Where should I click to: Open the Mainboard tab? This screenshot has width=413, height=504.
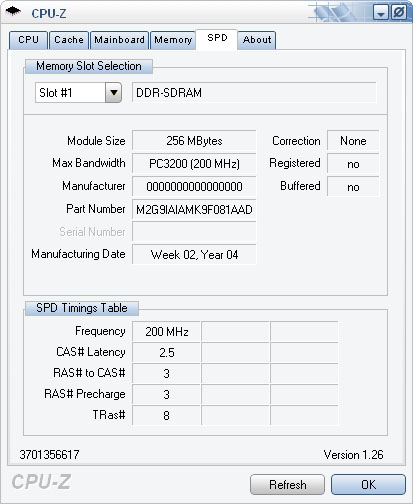119,40
